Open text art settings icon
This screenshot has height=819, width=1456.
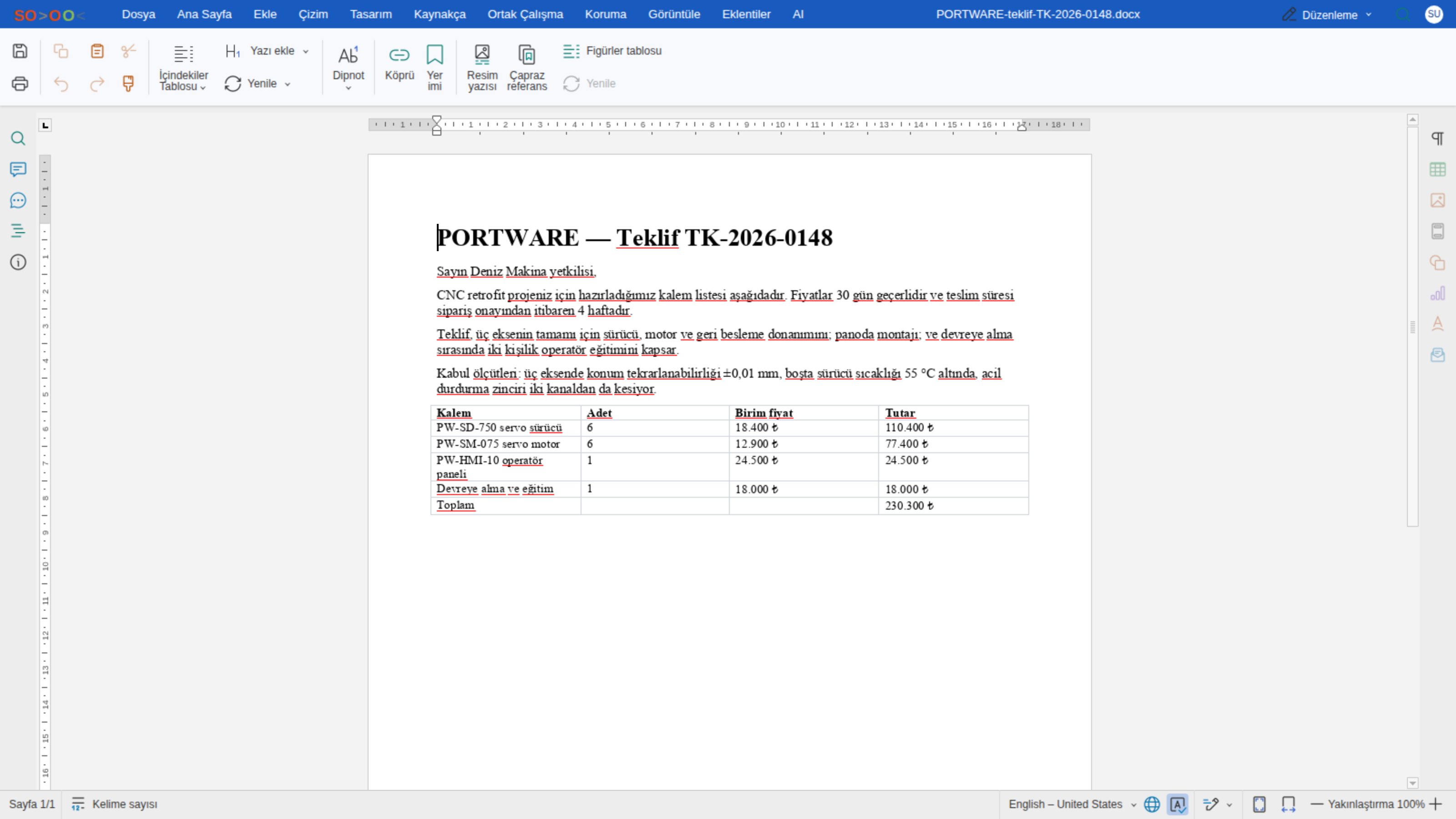tap(1437, 324)
